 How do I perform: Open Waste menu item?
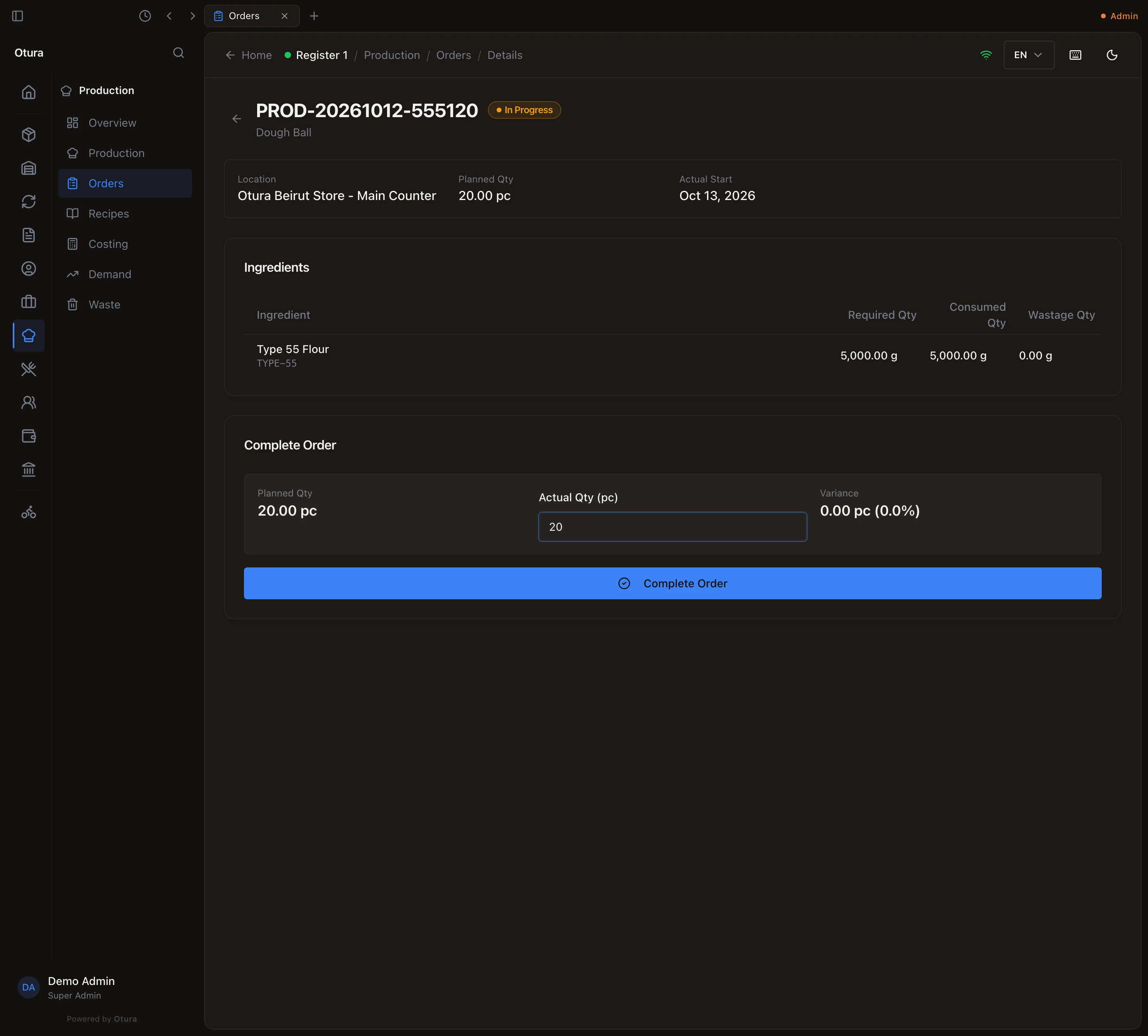pos(125,304)
